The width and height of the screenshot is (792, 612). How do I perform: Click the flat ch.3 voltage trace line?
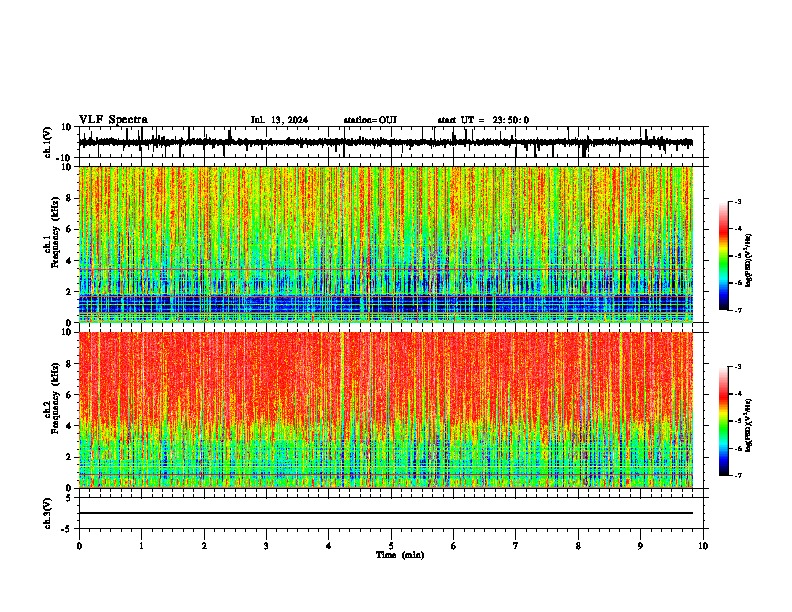(386, 513)
